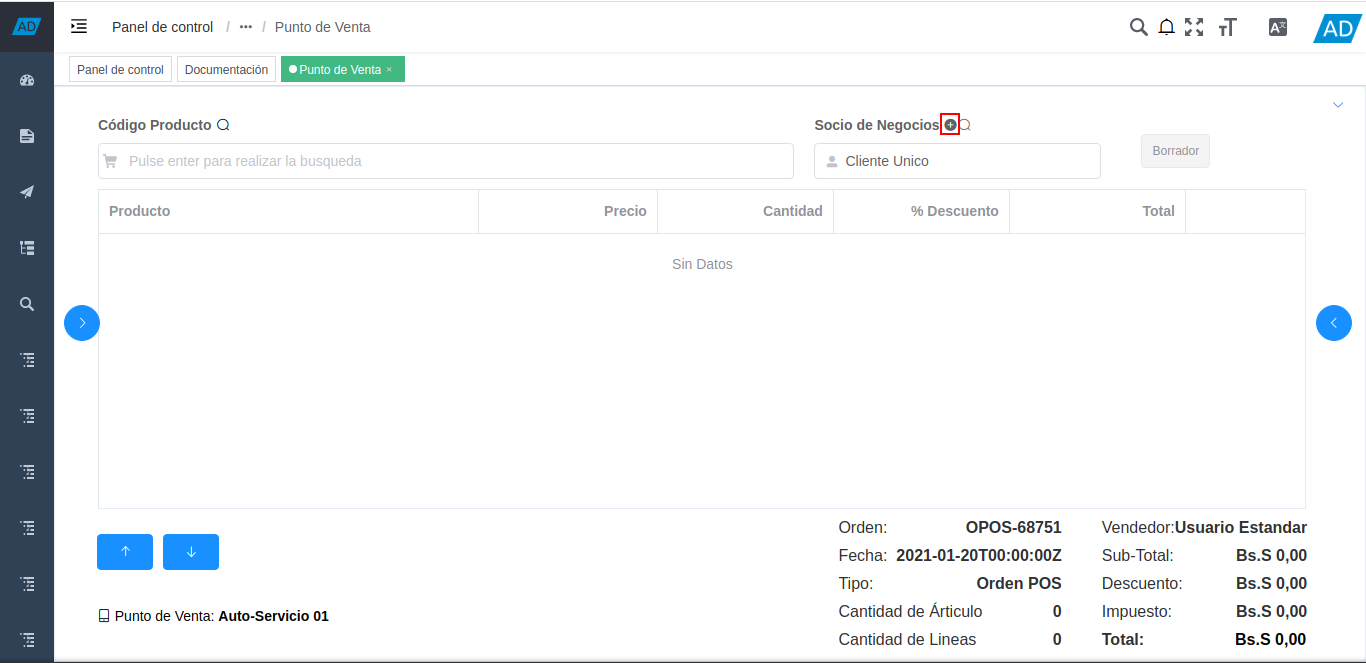The width and height of the screenshot is (1366, 663).
Task: Click the Cliente Unico business partner field
Action: click(x=957, y=161)
